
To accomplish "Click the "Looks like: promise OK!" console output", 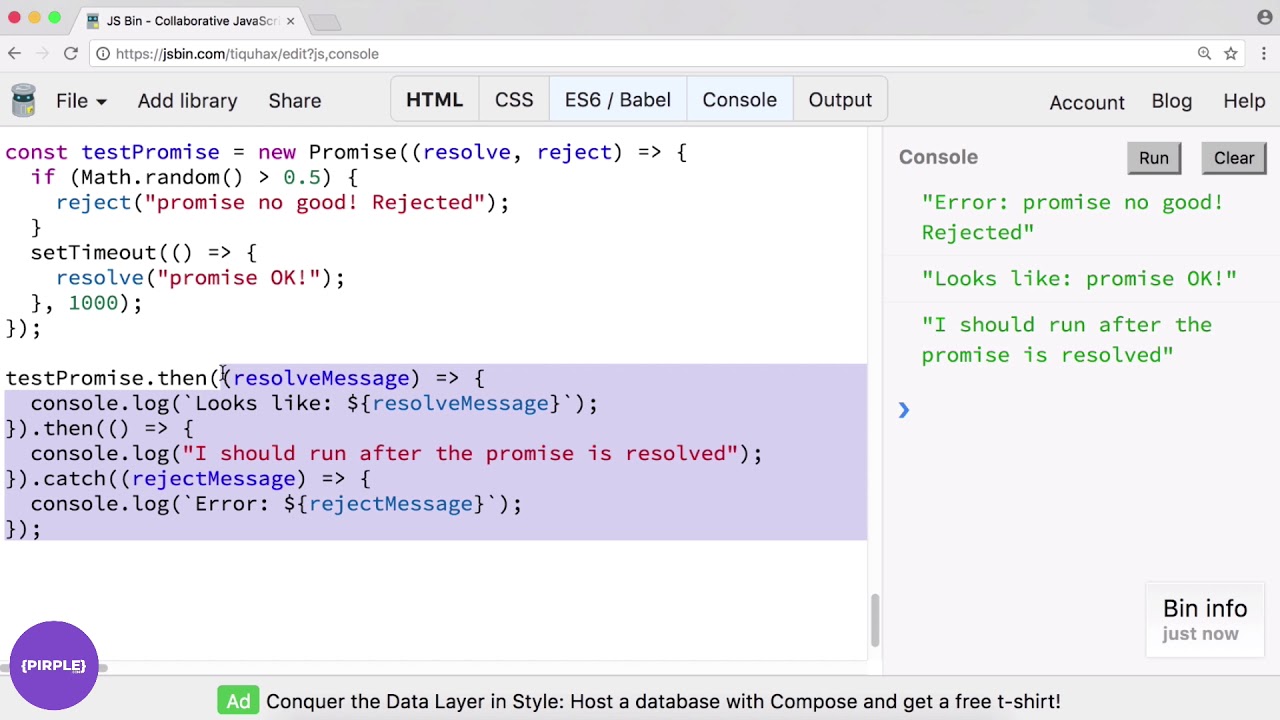I will click(x=1079, y=279).
